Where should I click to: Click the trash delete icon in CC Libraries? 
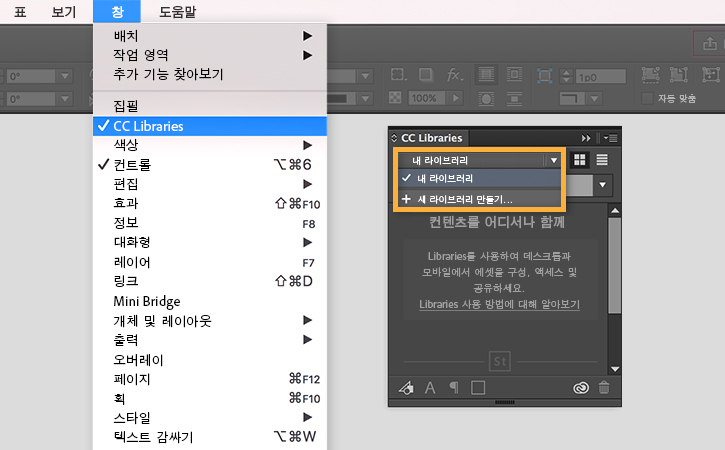tap(604, 388)
